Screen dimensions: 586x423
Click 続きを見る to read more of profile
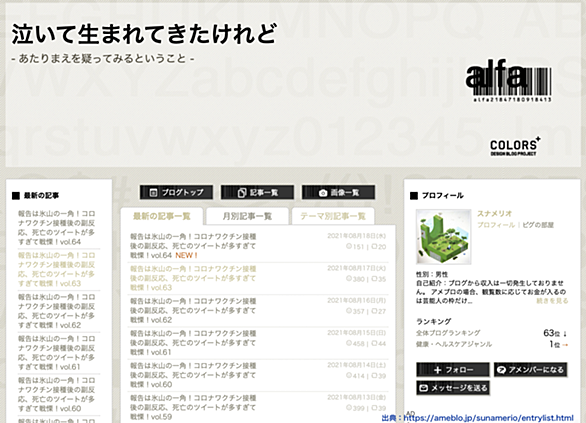coord(552,301)
